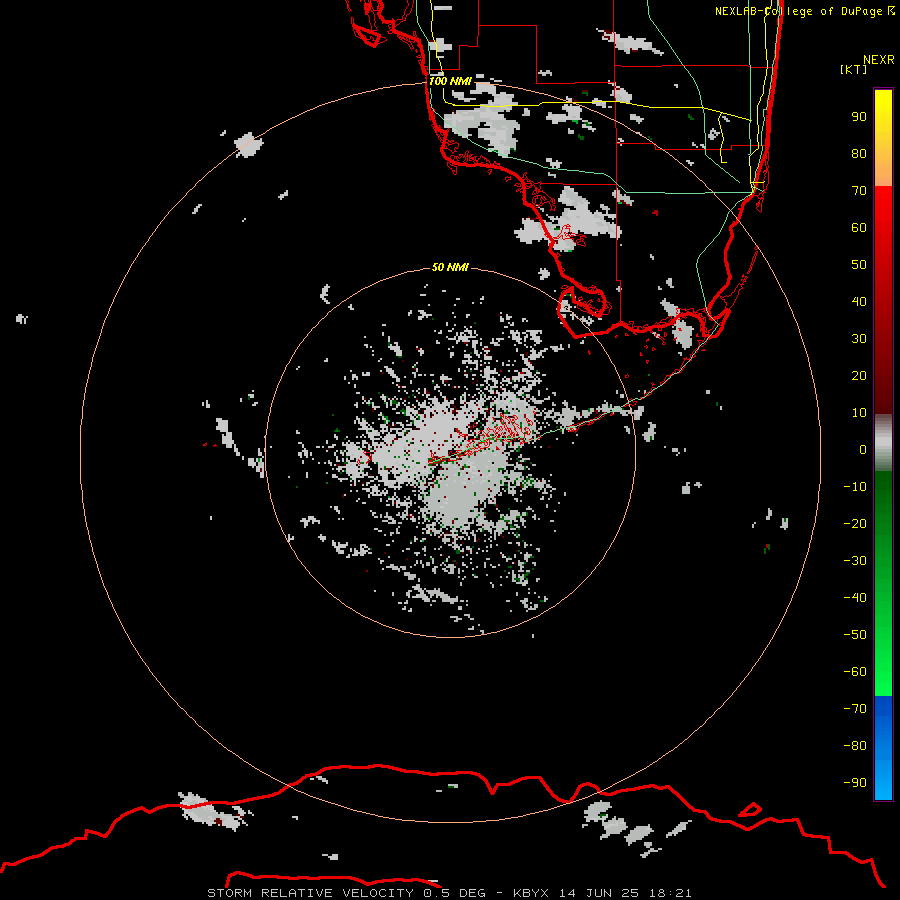The width and height of the screenshot is (900, 900).
Task: Click the -50 value on the color scale
Action: [x=855, y=635]
